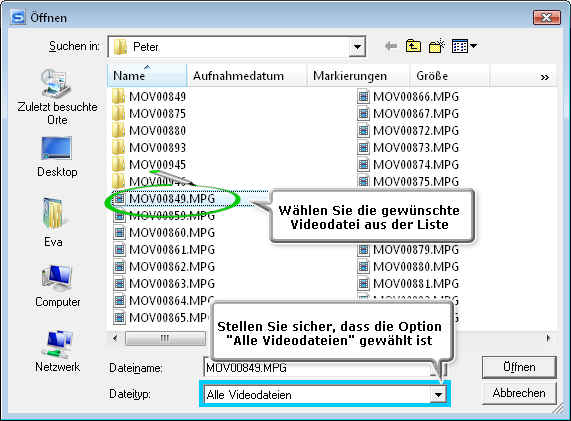Click the Back arrow navigation icon
Image resolution: width=571 pixels, height=421 pixels.
coord(391,46)
